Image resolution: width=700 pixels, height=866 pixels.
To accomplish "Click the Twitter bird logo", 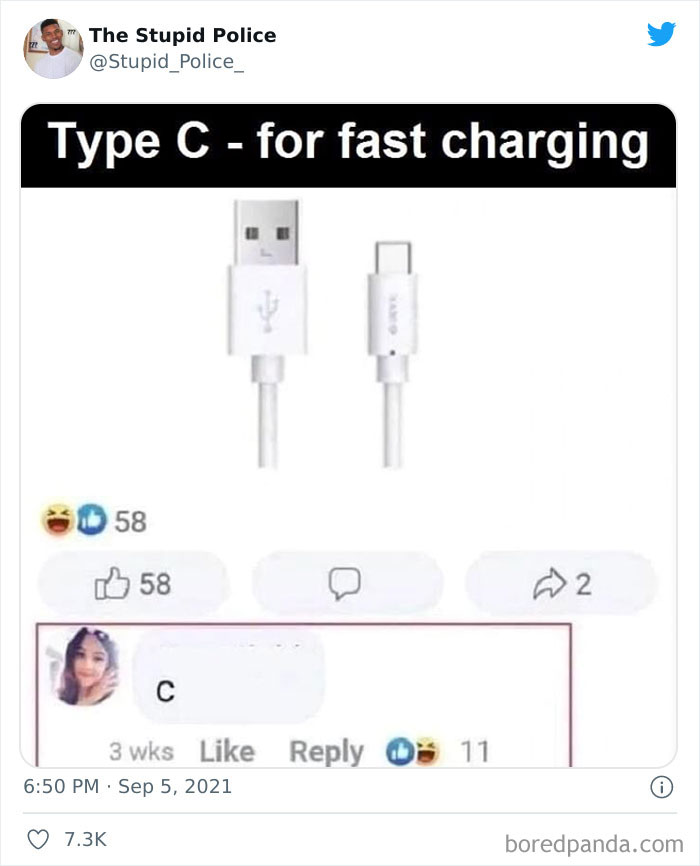I will pyautogui.click(x=661, y=34).
